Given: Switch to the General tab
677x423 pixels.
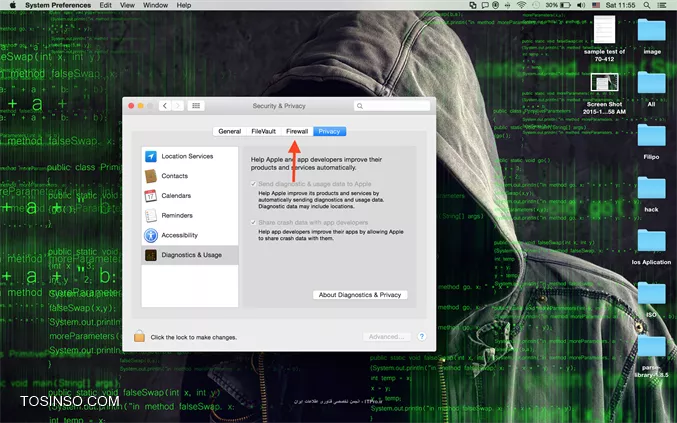Looking at the screenshot, I should (x=229, y=131).
